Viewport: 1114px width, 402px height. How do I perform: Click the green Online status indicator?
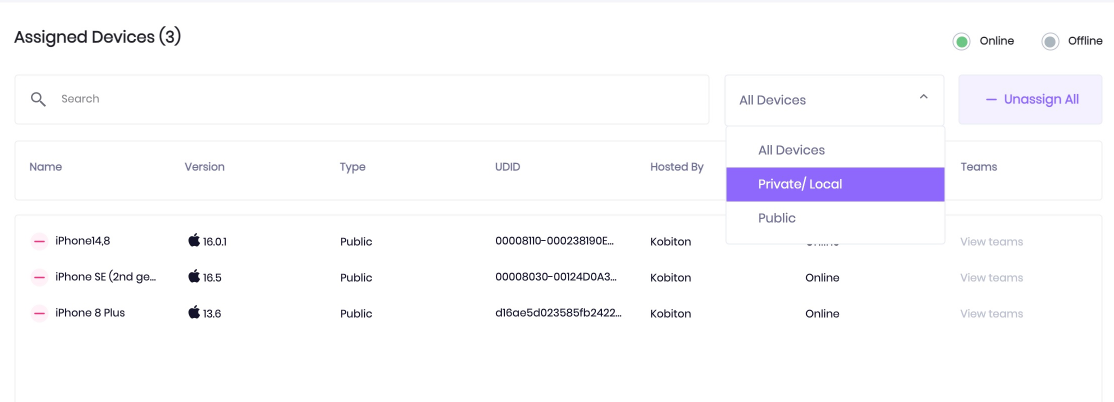(962, 42)
